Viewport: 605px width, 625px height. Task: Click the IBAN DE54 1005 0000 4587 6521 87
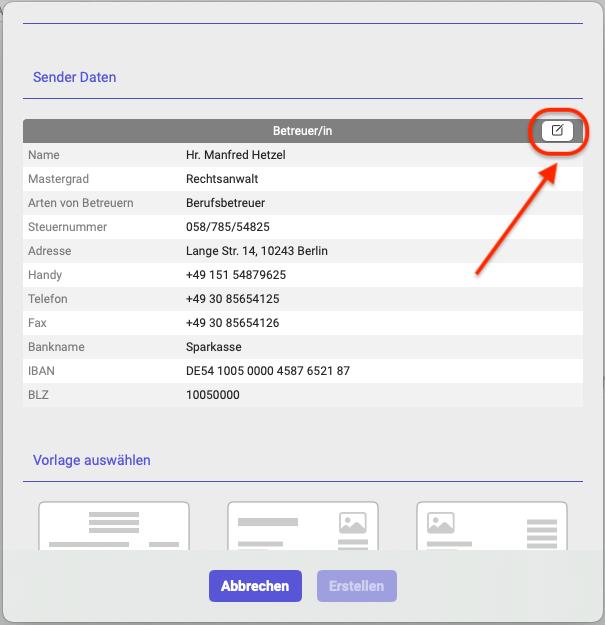268,371
